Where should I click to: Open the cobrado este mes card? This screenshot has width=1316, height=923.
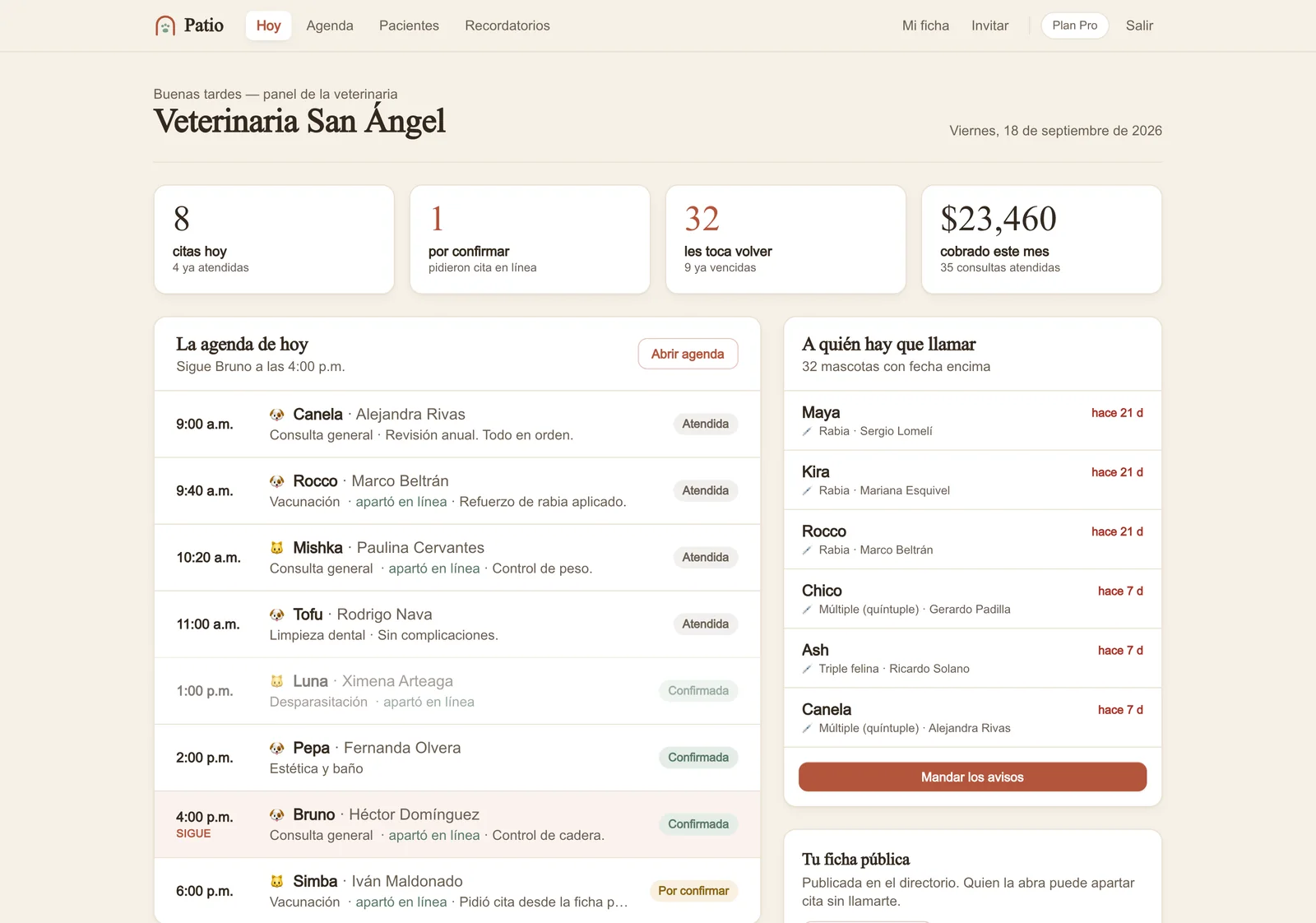point(1041,239)
